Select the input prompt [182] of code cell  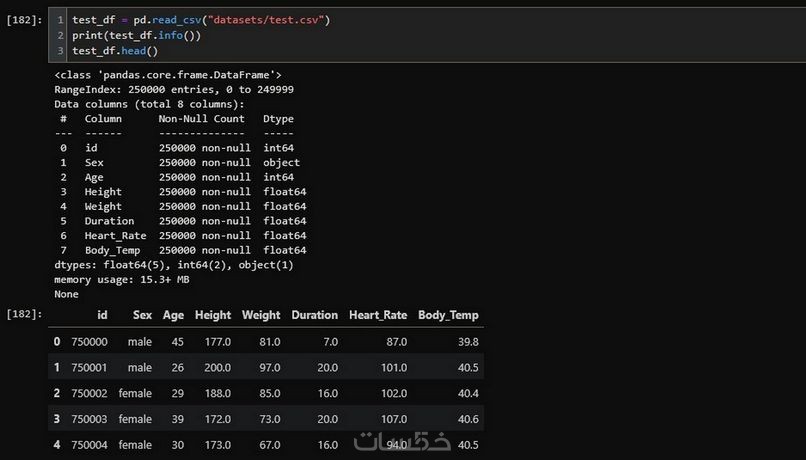point(23,20)
